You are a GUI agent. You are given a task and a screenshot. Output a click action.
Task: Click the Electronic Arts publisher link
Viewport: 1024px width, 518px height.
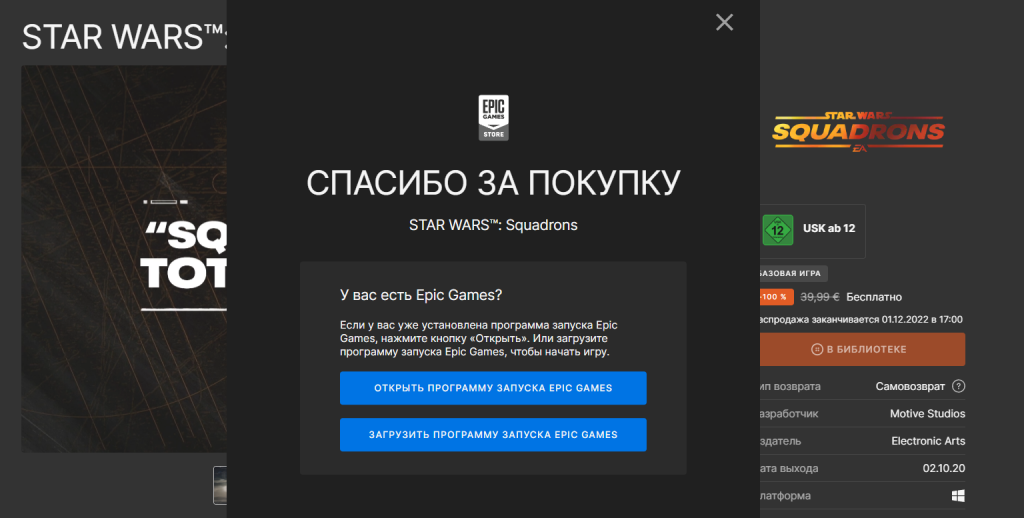click(x=928, y=441)
